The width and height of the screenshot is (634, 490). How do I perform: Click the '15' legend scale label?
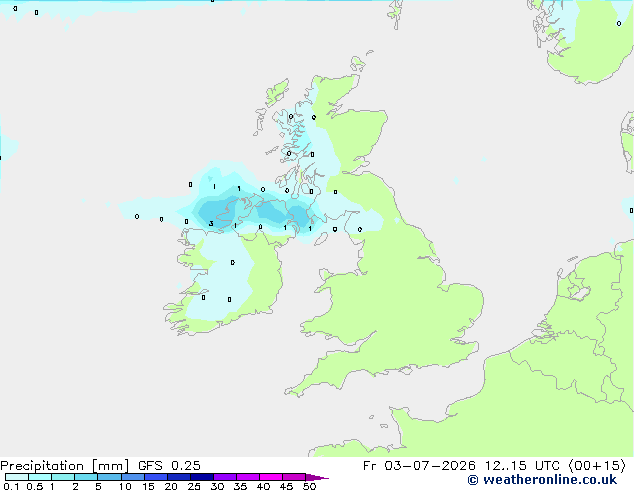pyautogui.click(x=148, y=486)
